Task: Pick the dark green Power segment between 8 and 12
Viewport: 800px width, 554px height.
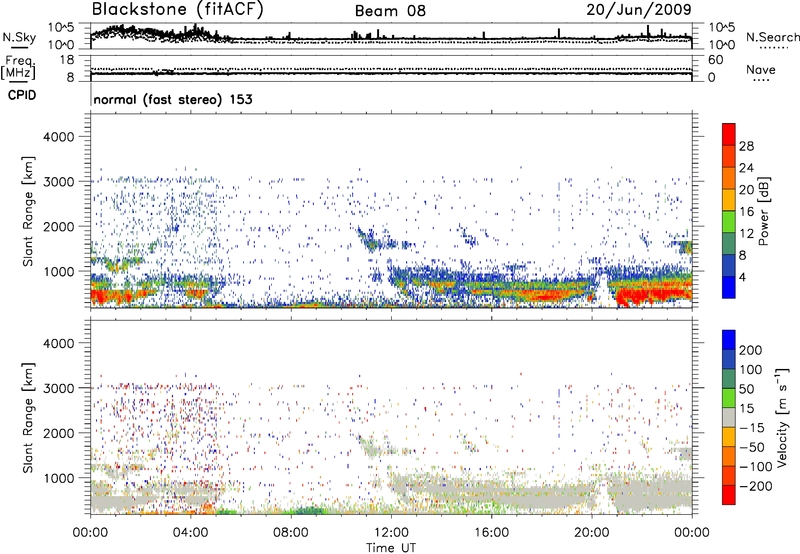Action: (729, 243)
